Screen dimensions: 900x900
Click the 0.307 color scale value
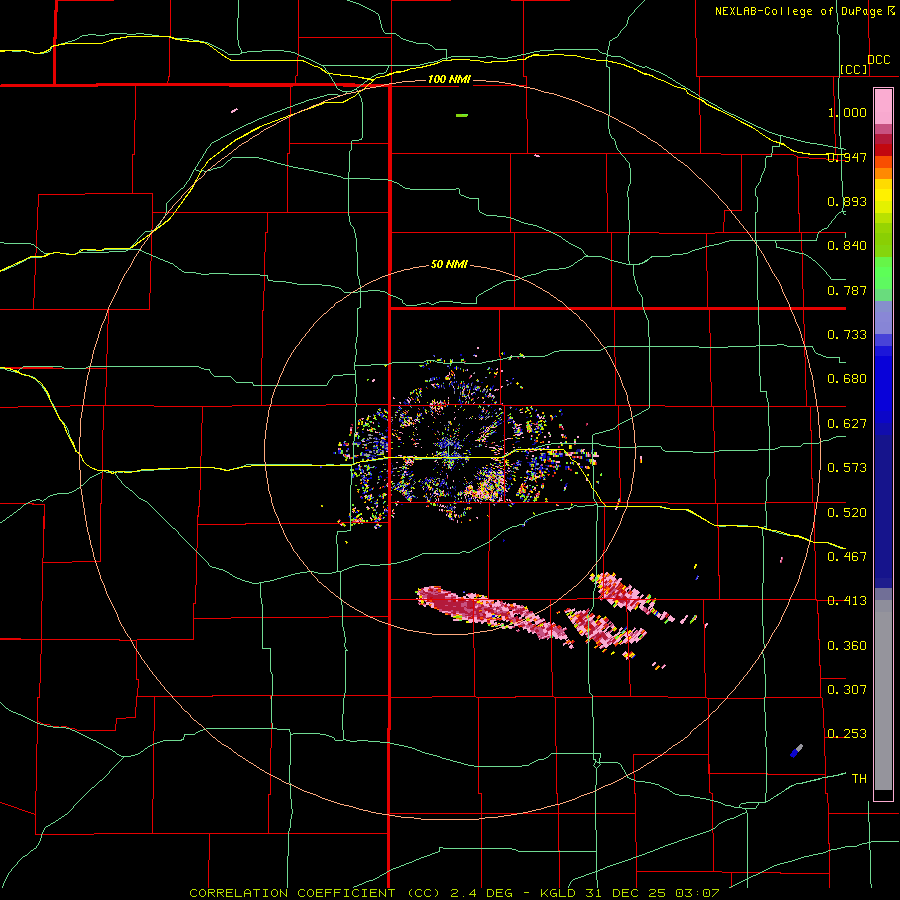coord(847,689)
